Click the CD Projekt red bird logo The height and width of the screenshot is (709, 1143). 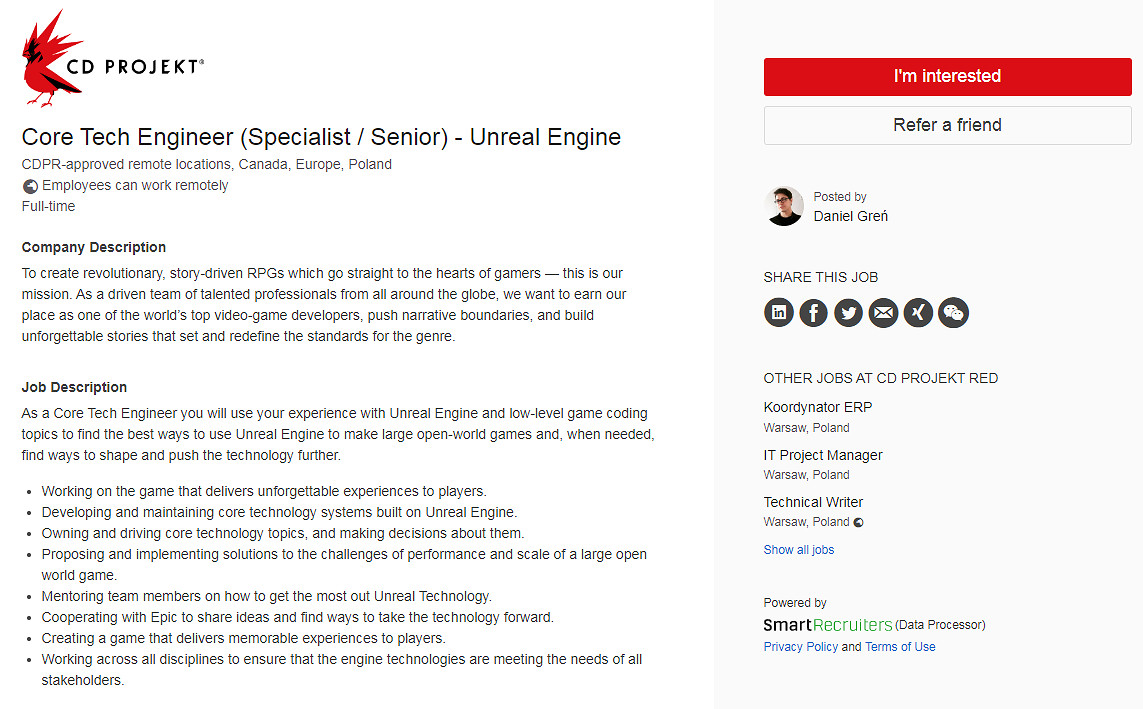[x=51, y=59]
